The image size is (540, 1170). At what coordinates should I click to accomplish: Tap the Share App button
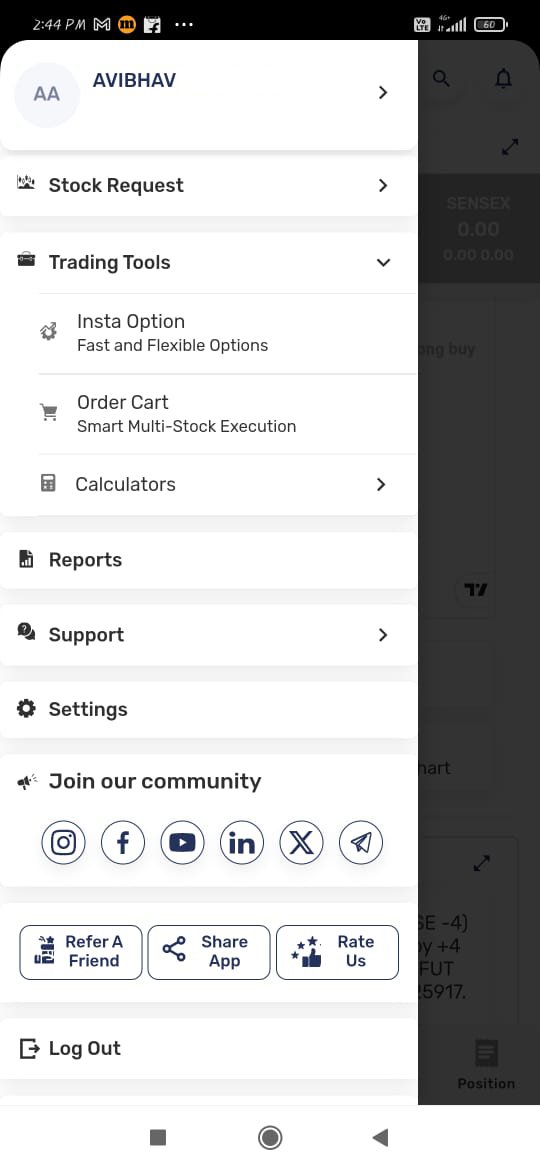[209, 952]
